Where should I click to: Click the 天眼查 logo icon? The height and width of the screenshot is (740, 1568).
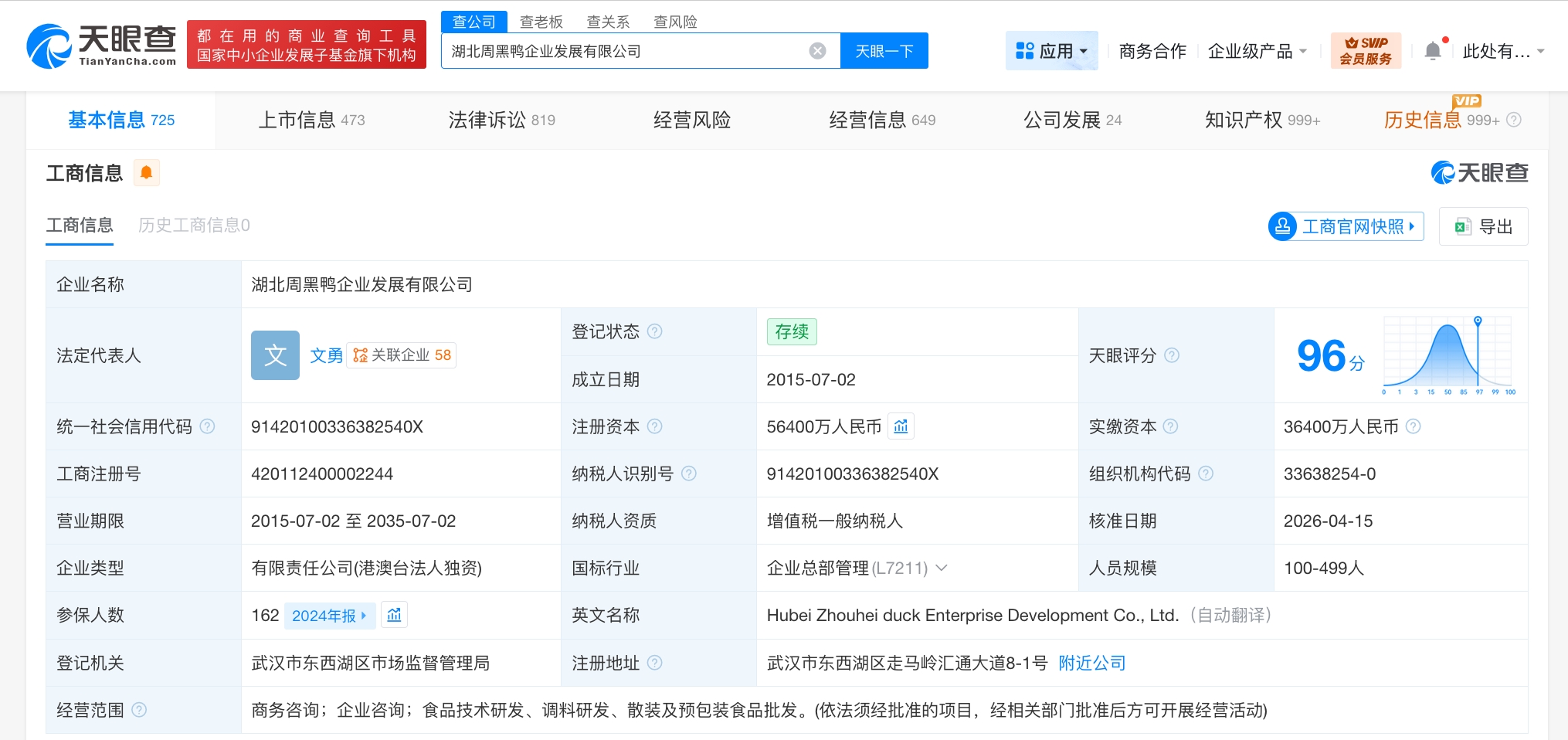pyautogui.click(x=48, y=44)
